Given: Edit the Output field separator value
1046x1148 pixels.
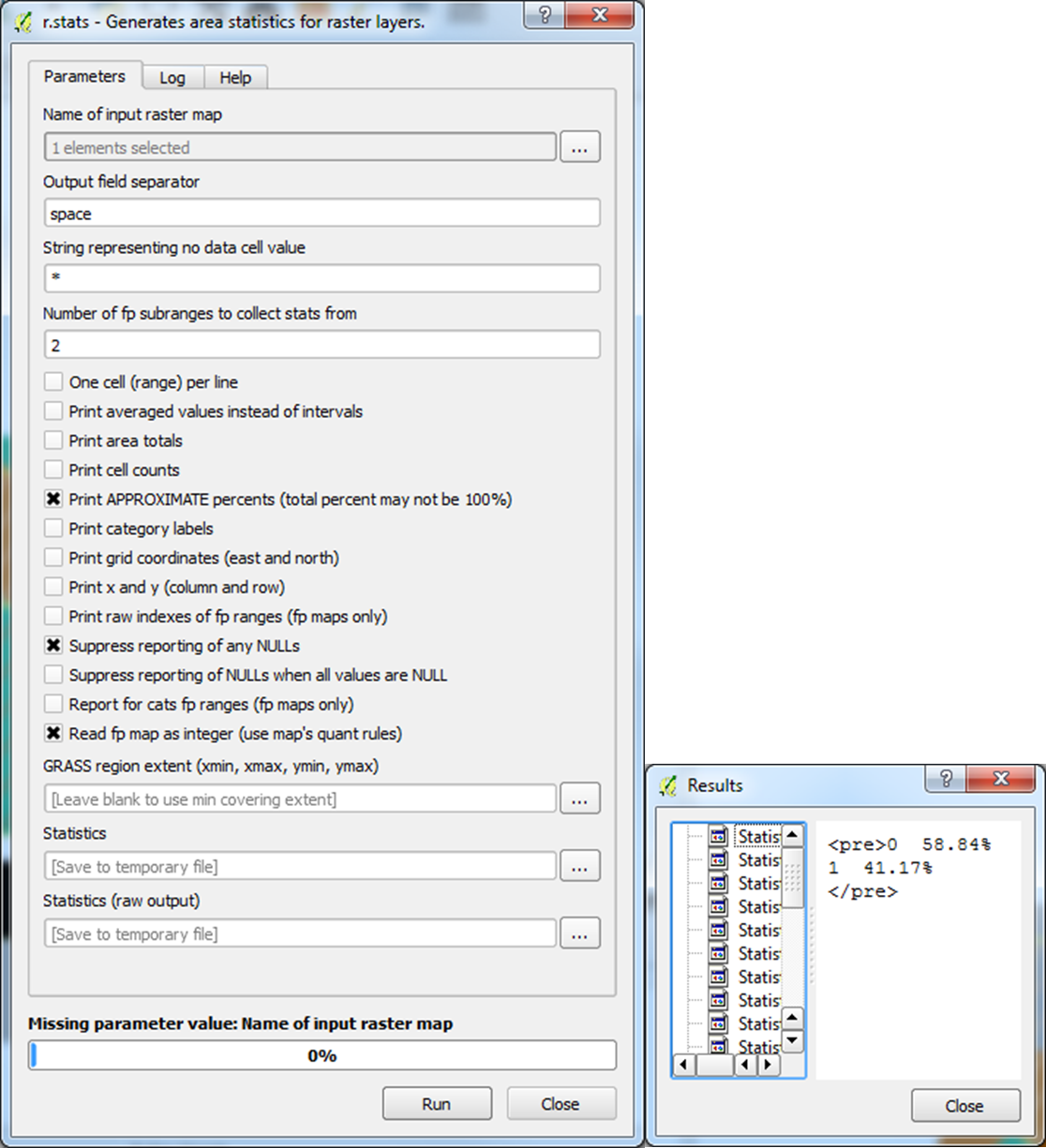Looking at the screenshot, I should pos(321,213).
